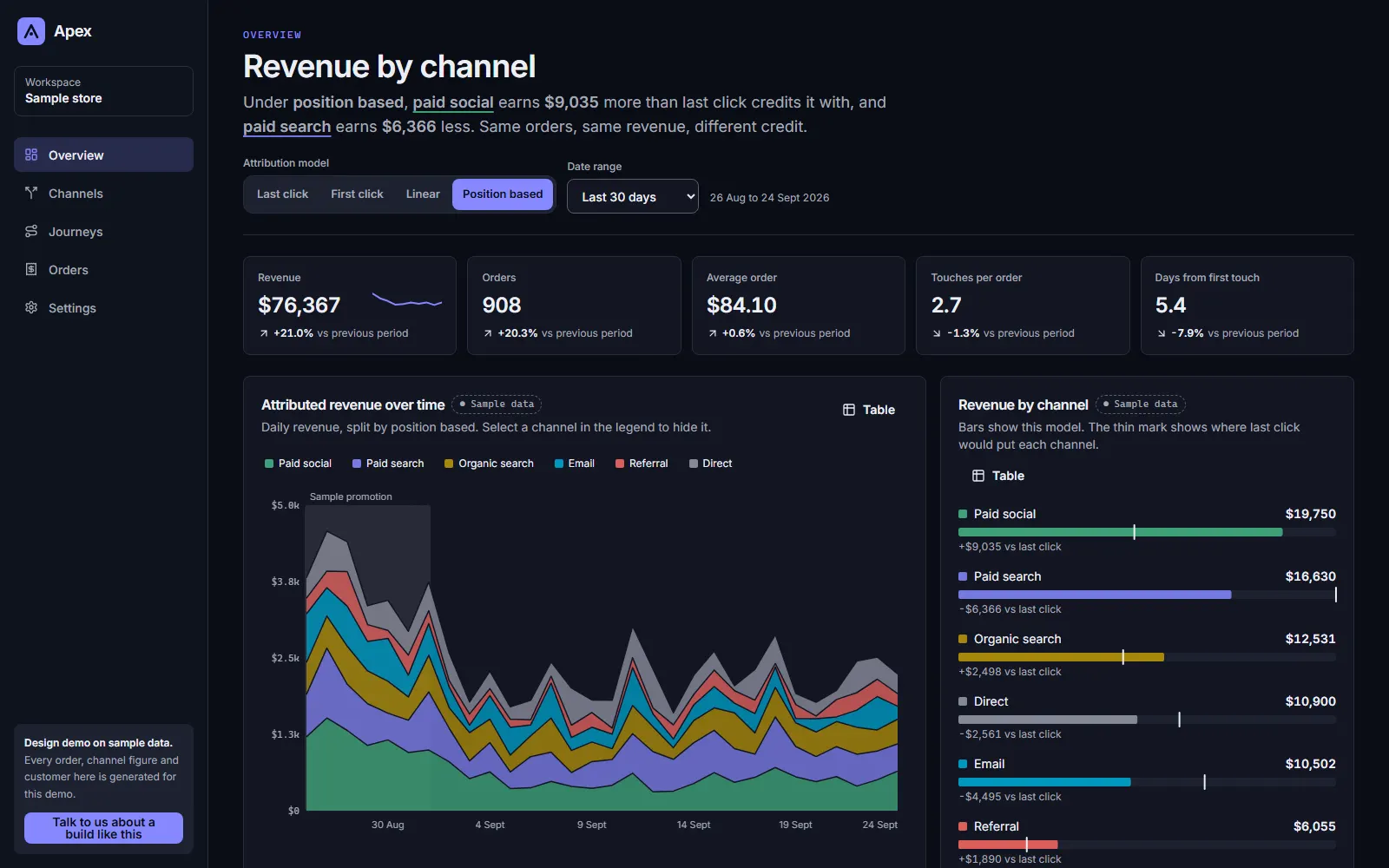Open the Last 30 days date range dropdown
Viewport: 1389px width, 868px height.
pos(633,196)
